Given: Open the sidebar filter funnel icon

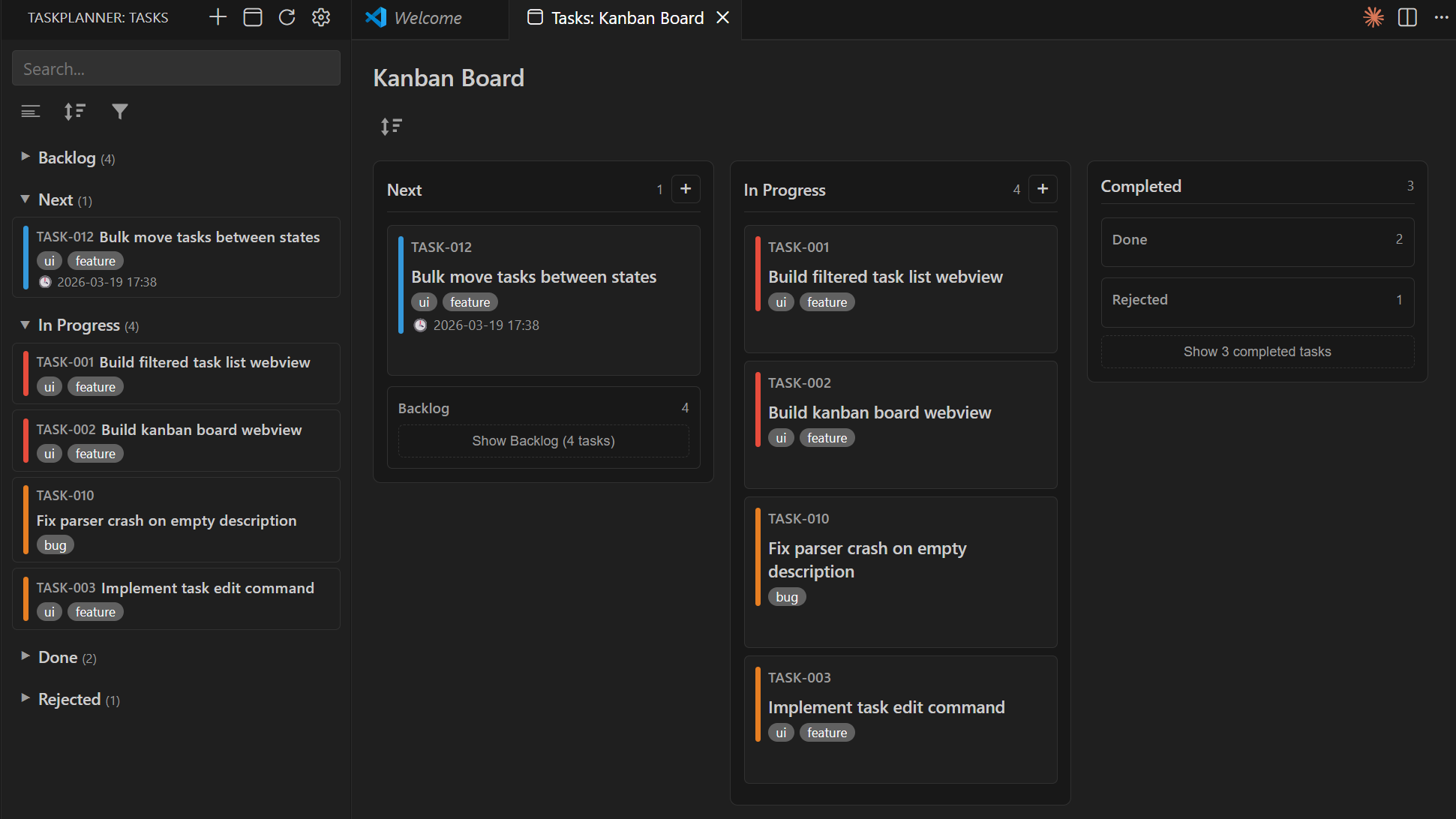Looking at the screenshot, I should (120, 112).
